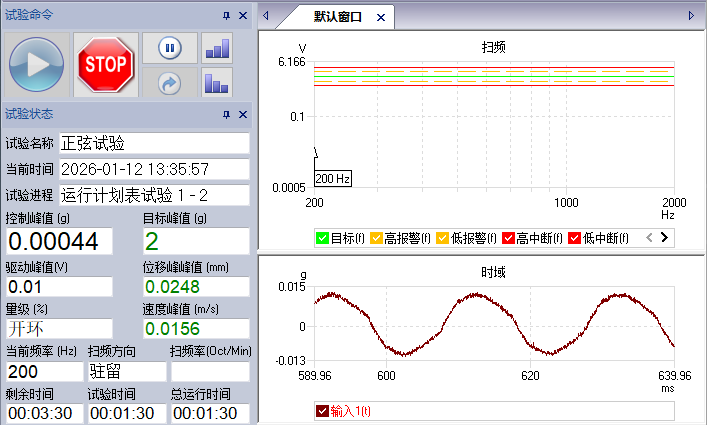Image resolution: width=707 pixels, height=425 pixels.
Task: Toggle the 输入1(t) trace checkbox
Action: click(322, 410)
